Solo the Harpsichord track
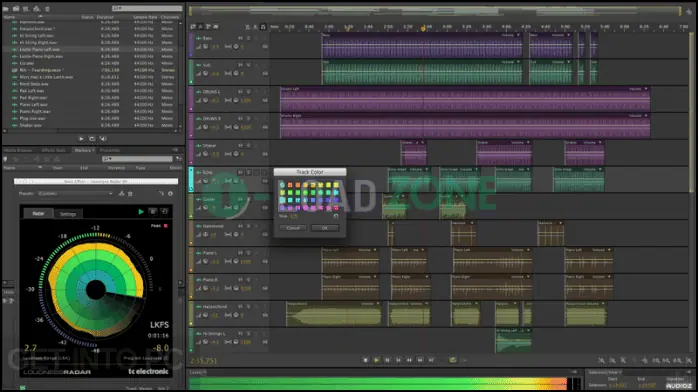 coord(248,307)
